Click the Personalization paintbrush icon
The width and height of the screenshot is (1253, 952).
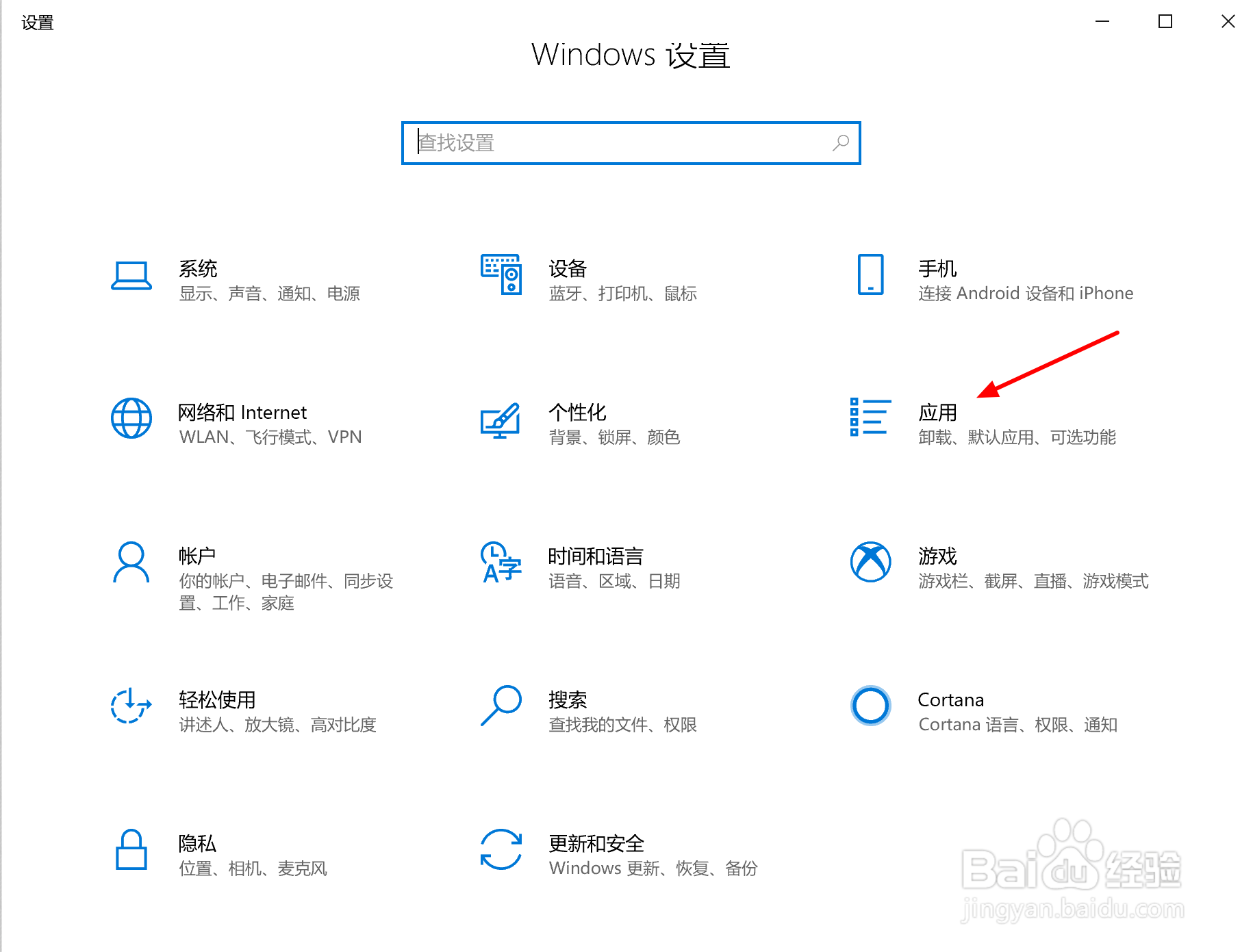click(x=501, y=420)
